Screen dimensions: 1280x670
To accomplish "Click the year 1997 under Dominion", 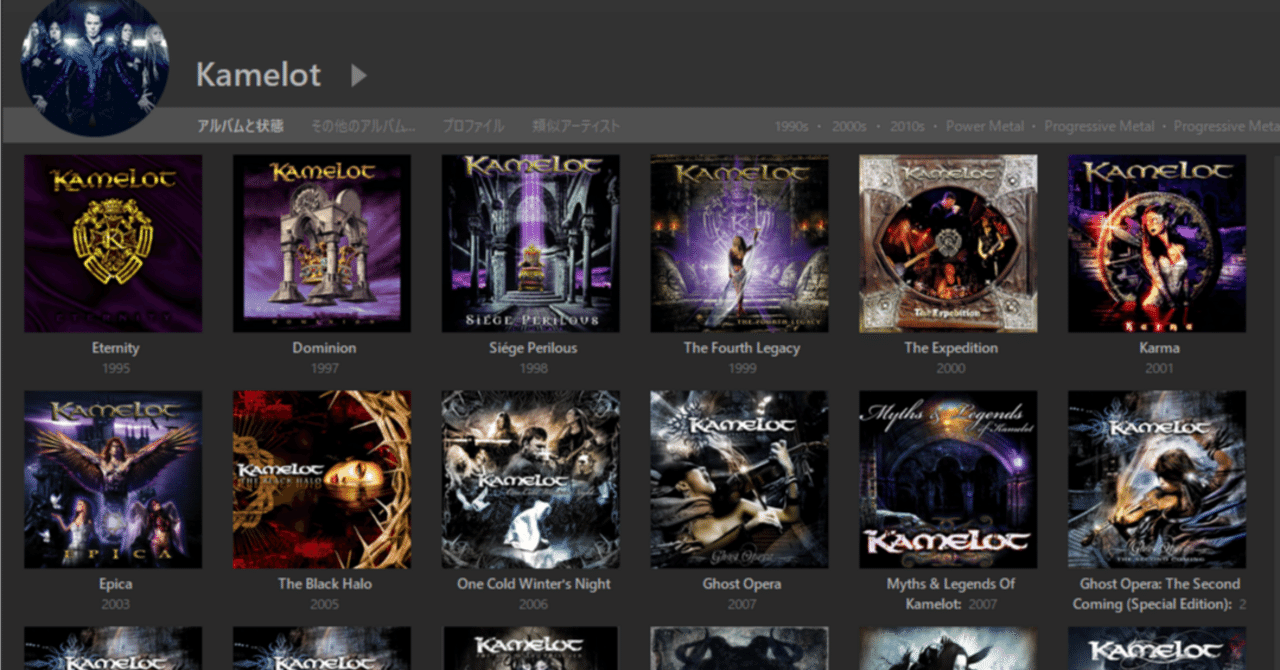I will [x=324, y=368].
